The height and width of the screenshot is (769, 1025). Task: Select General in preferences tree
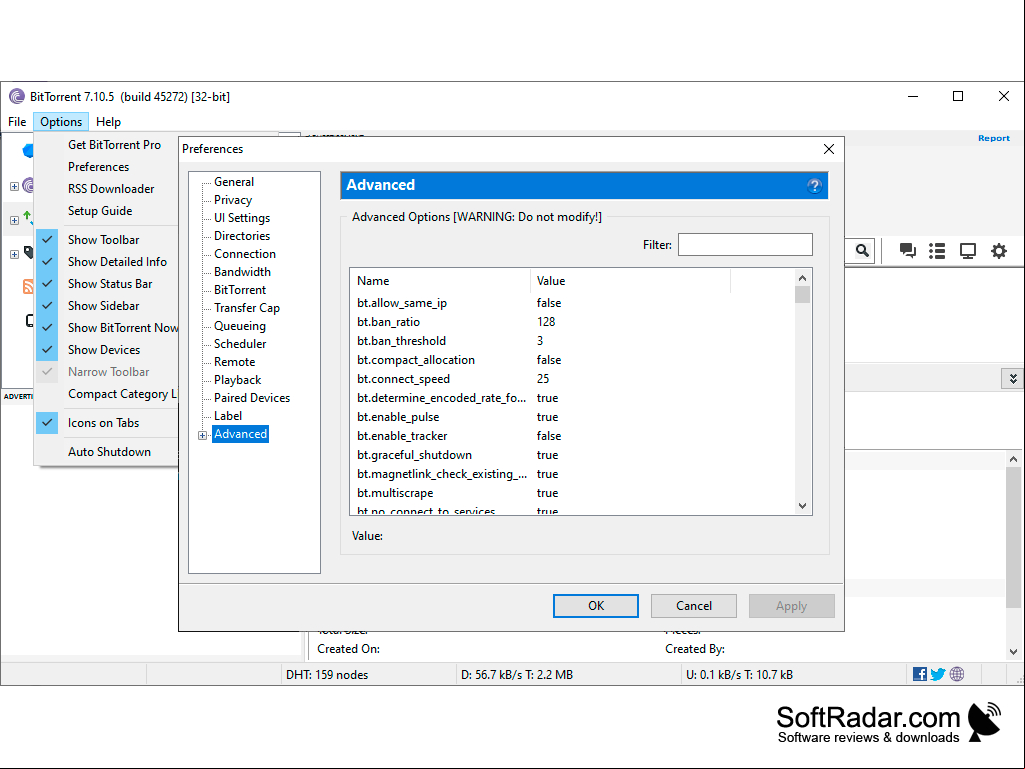pyautogui.click(x=234, y=182)
